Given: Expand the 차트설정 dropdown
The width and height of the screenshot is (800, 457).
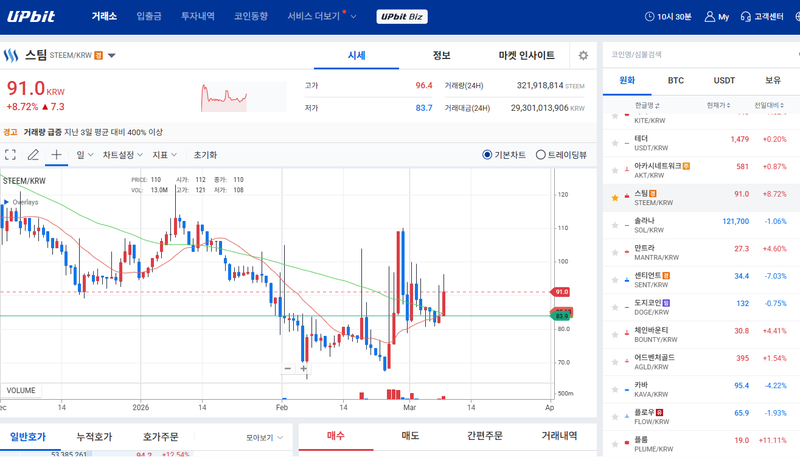Looking at the screenshot, I should tap(122, 155).
